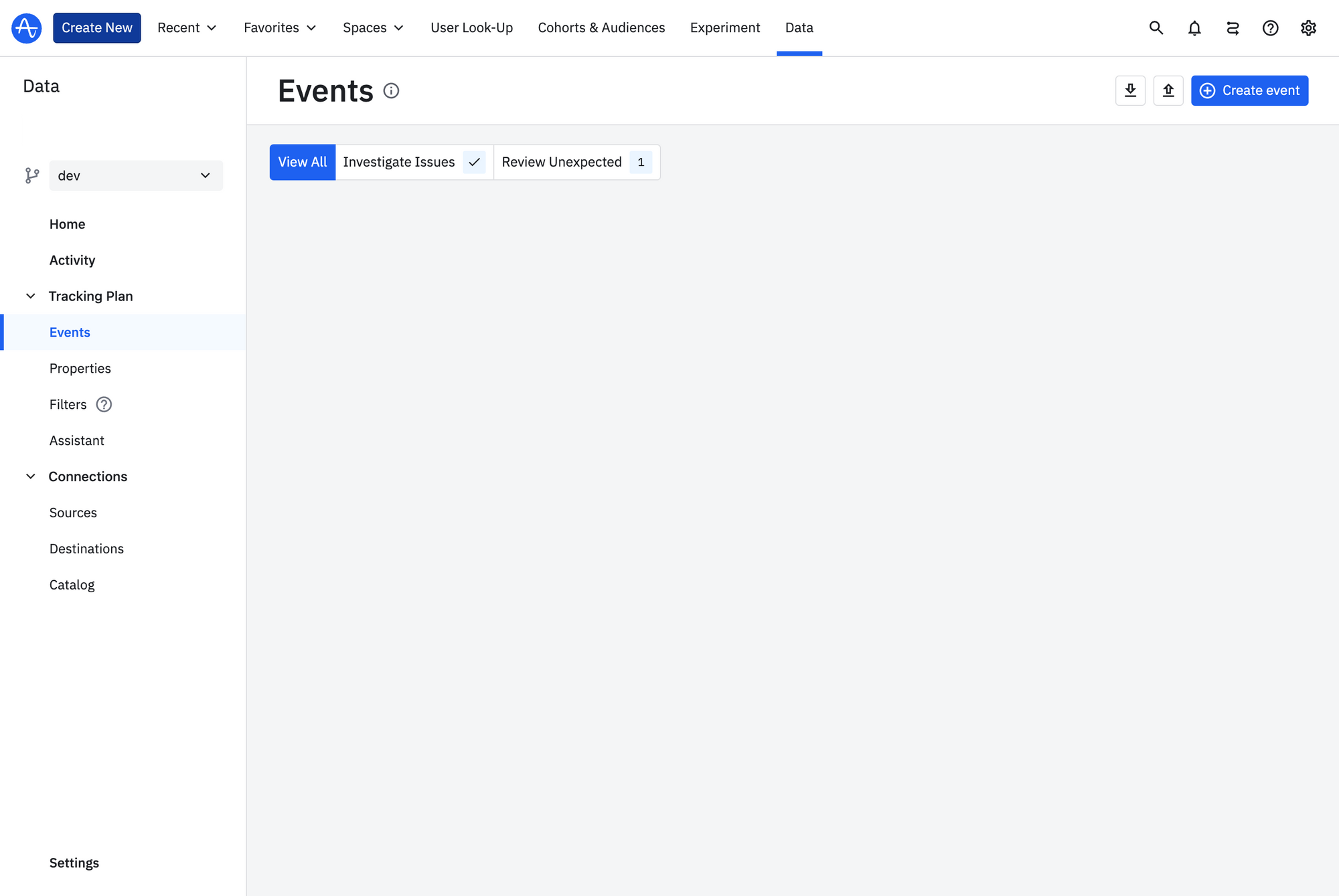This screenshot has width=1339, height=896.
Task: Open Properties in the sidebar
Action: coord(80,368)
